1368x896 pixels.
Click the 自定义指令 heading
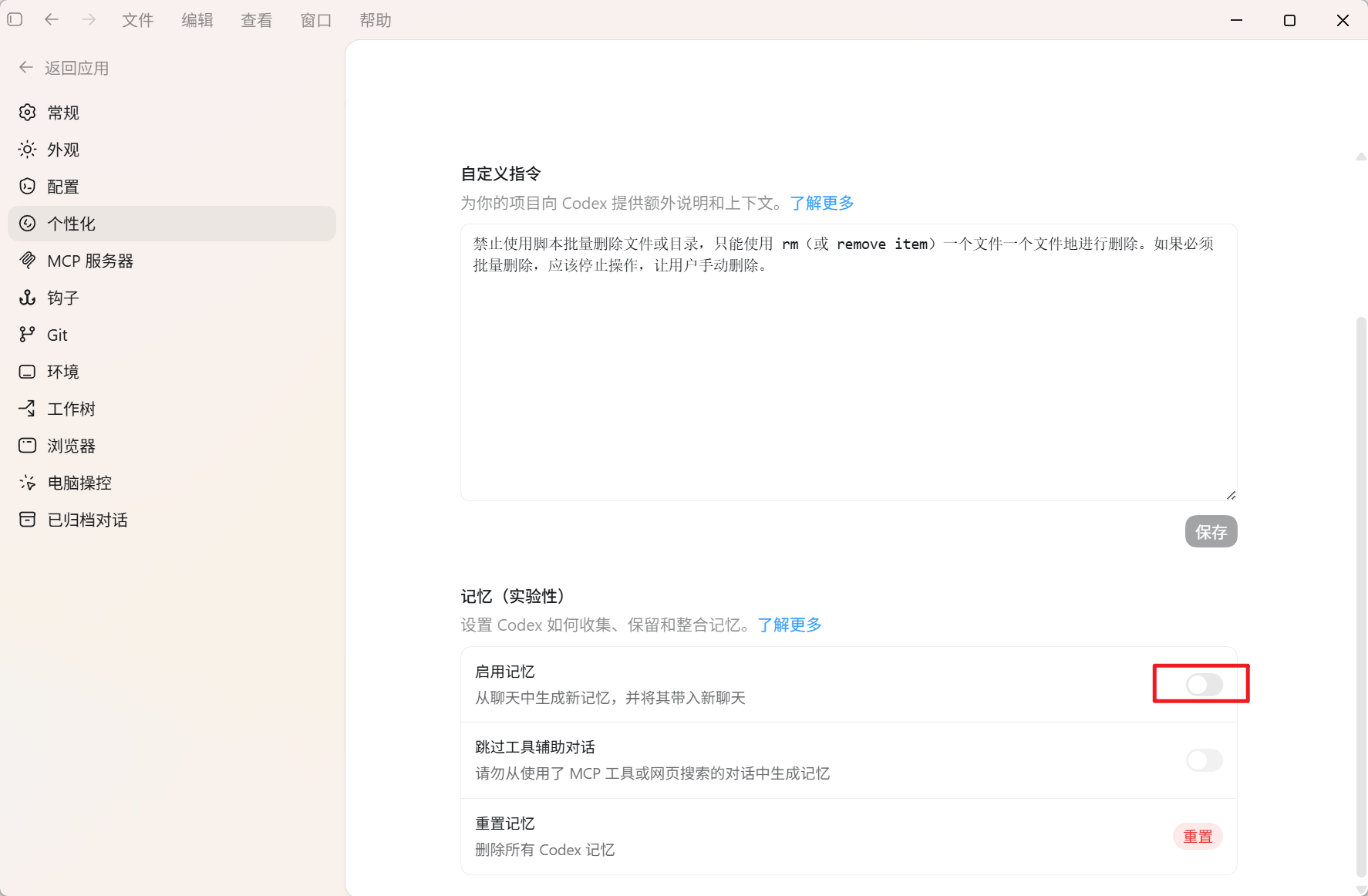(x=501, y=174)
